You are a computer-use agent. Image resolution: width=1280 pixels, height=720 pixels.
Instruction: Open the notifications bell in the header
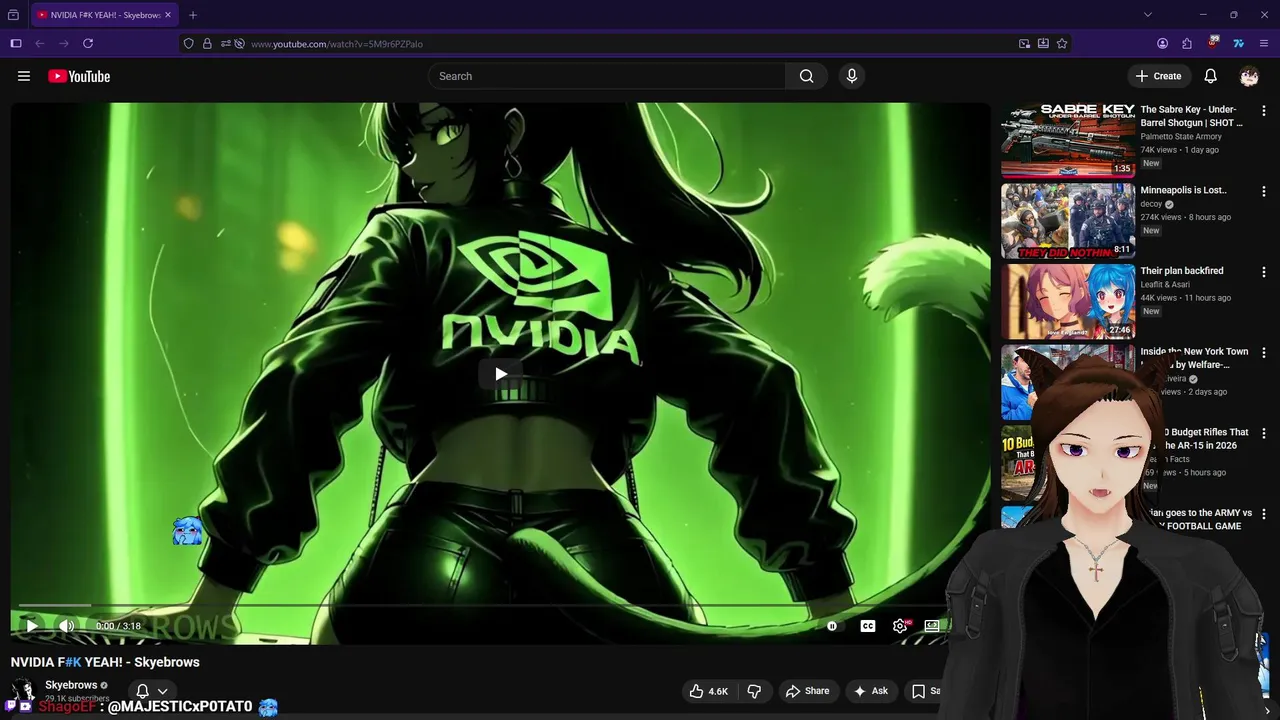[x=1210, y=76]
